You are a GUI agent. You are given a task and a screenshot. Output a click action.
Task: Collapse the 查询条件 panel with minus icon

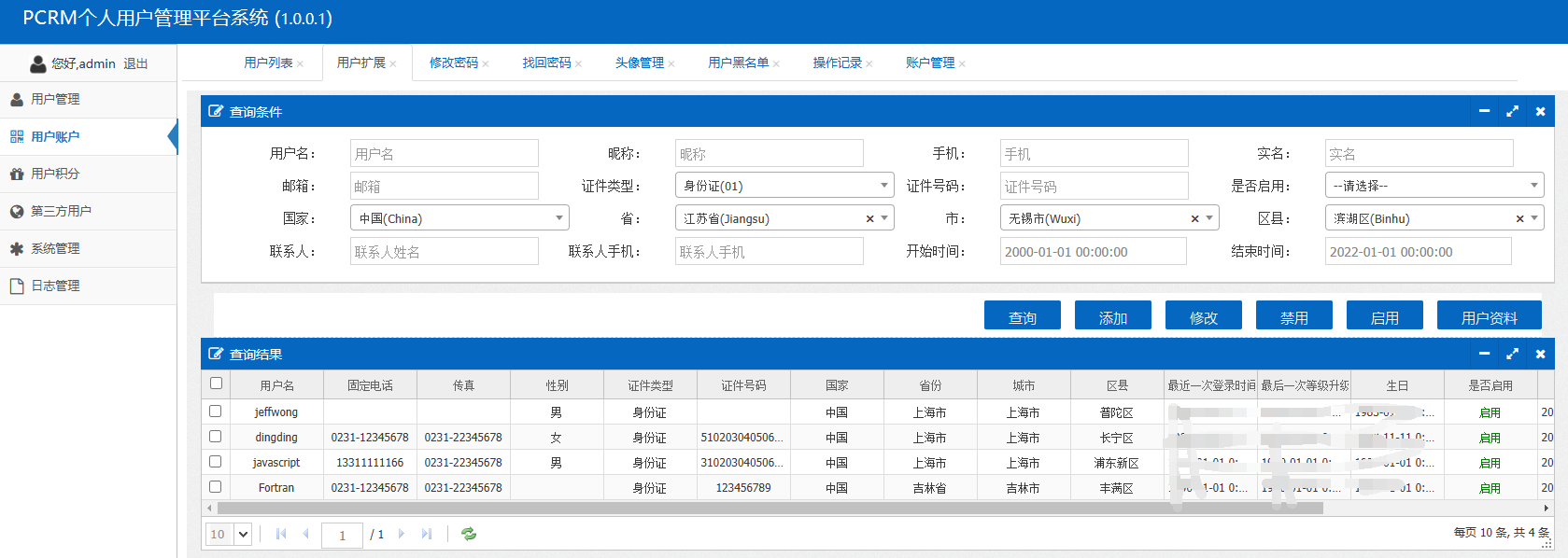coord(1484,111)
